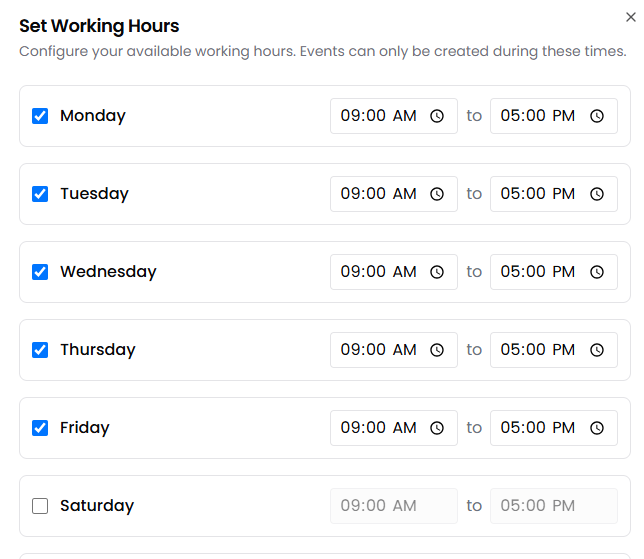Open time picker for Tuesday's start time
Screen dimensions: 644x559
pos(437,194)
